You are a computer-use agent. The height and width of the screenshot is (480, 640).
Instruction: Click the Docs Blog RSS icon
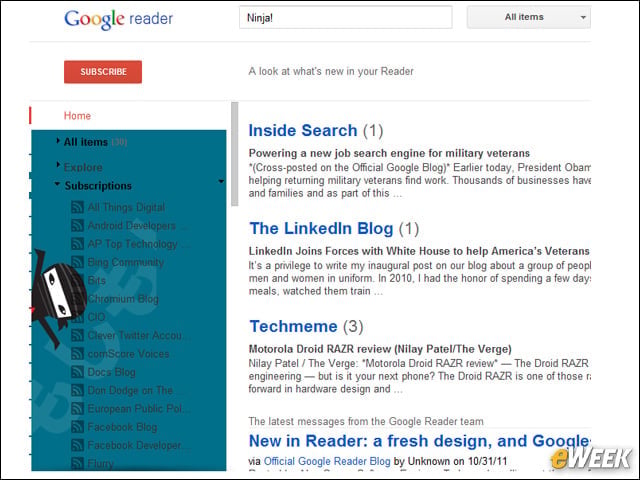coord(78,372)
